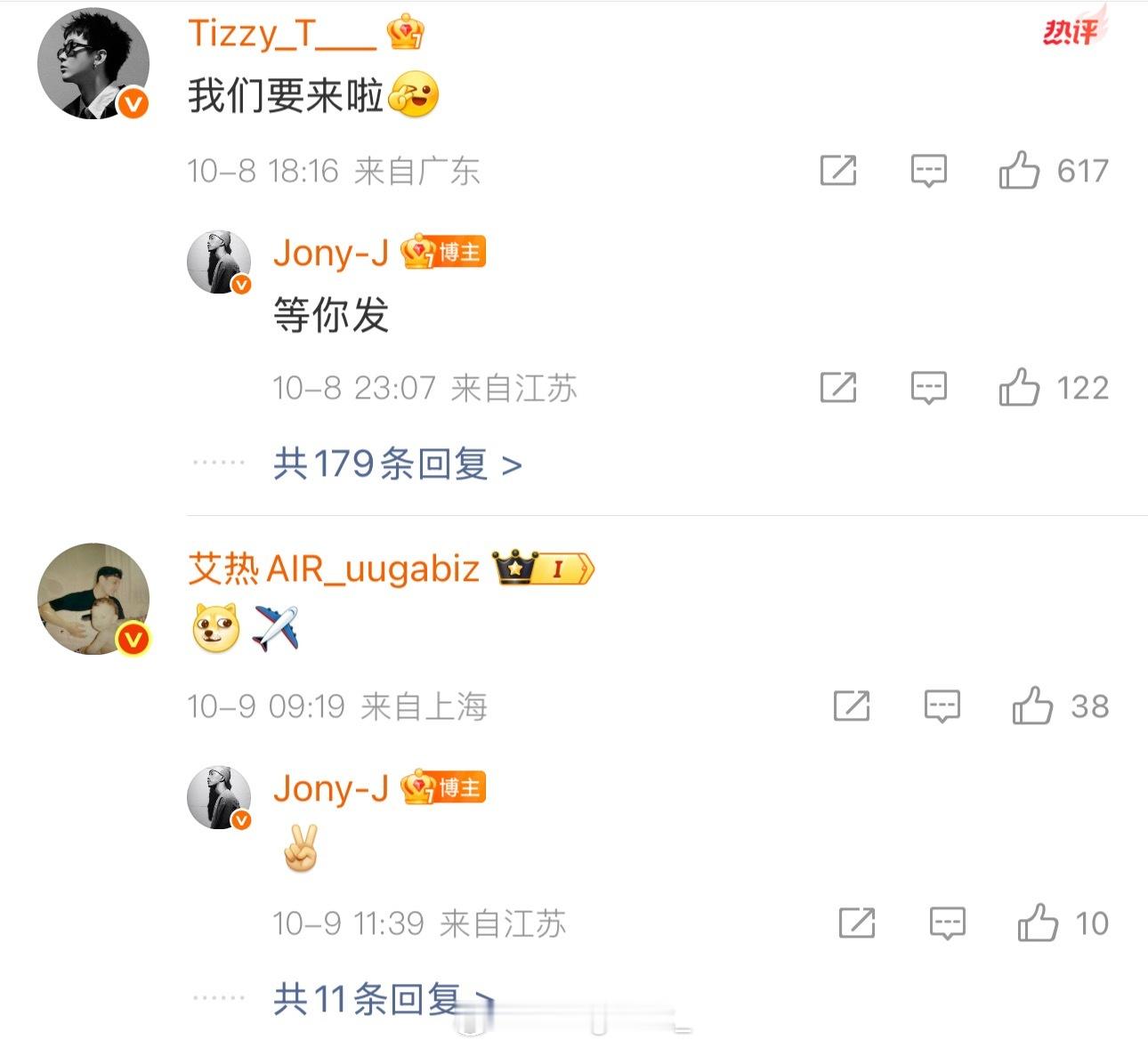Open Jony-J username in first reply
This screenshot has width=1148, height=1048.
(331, 254)
